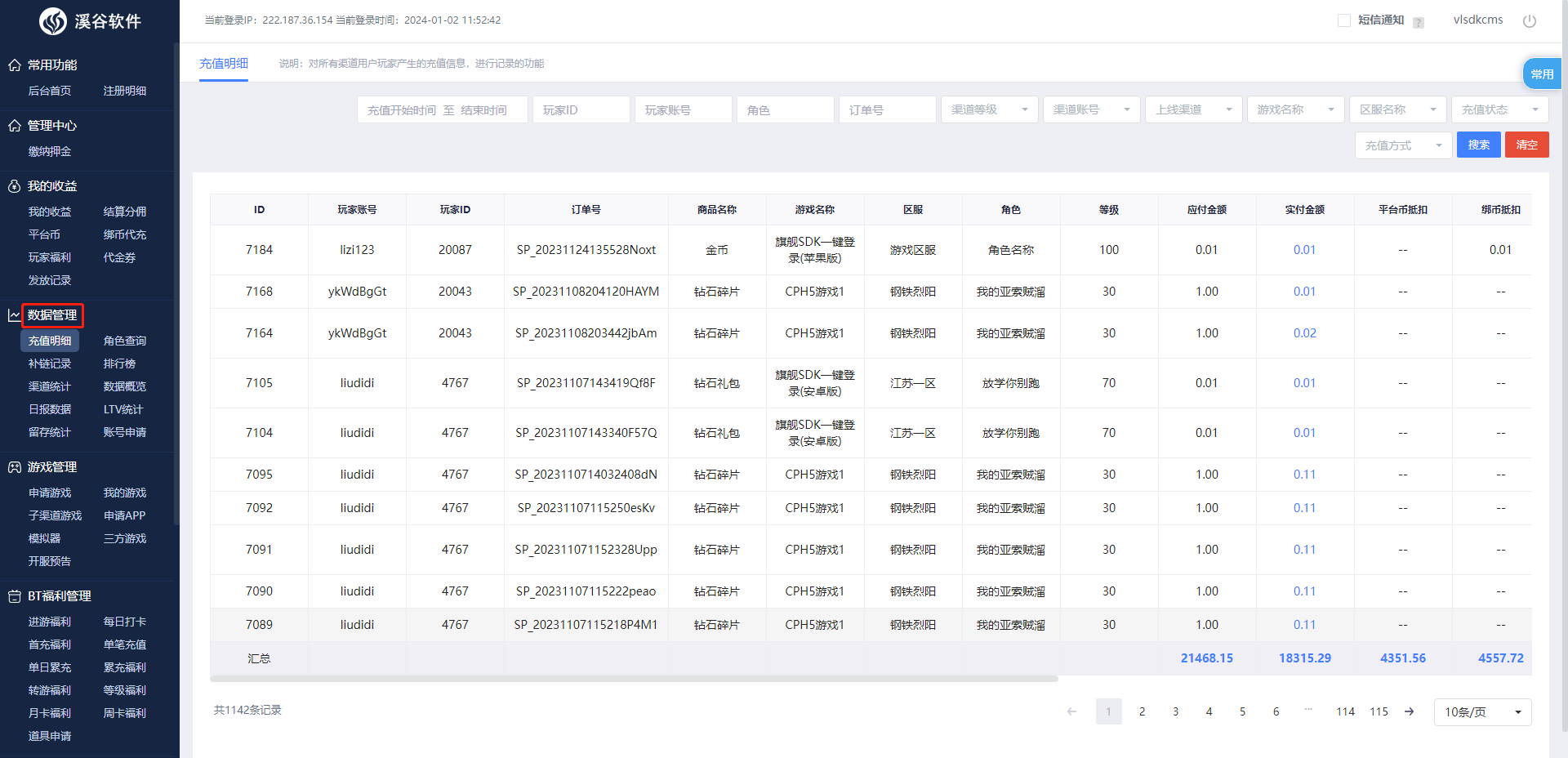This screenshot has width=1568, height=758.
Task: Open 角色查询 in the sidebar
Action: coord(125,341)
